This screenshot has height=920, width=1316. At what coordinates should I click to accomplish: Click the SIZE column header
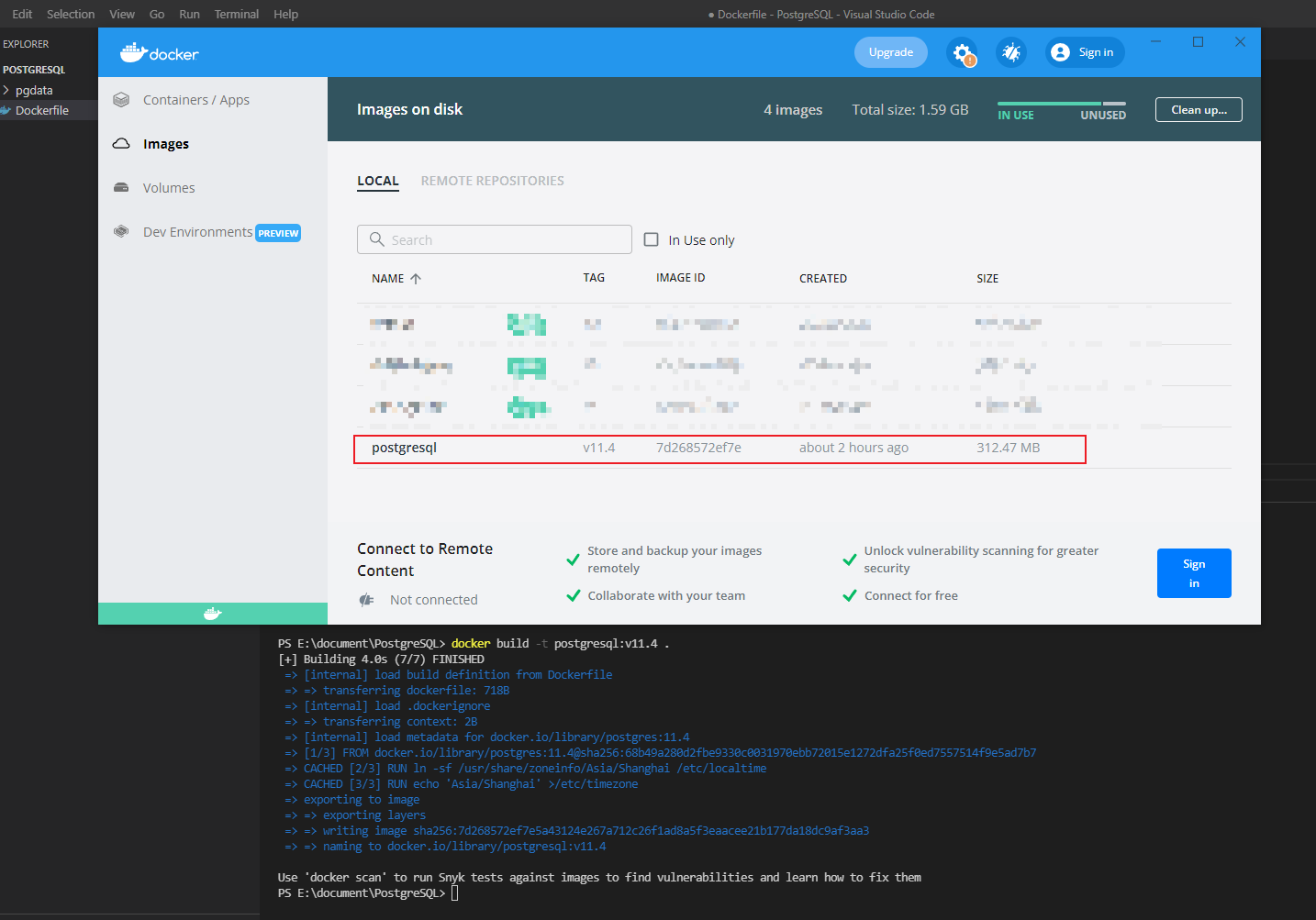[987, 278]
